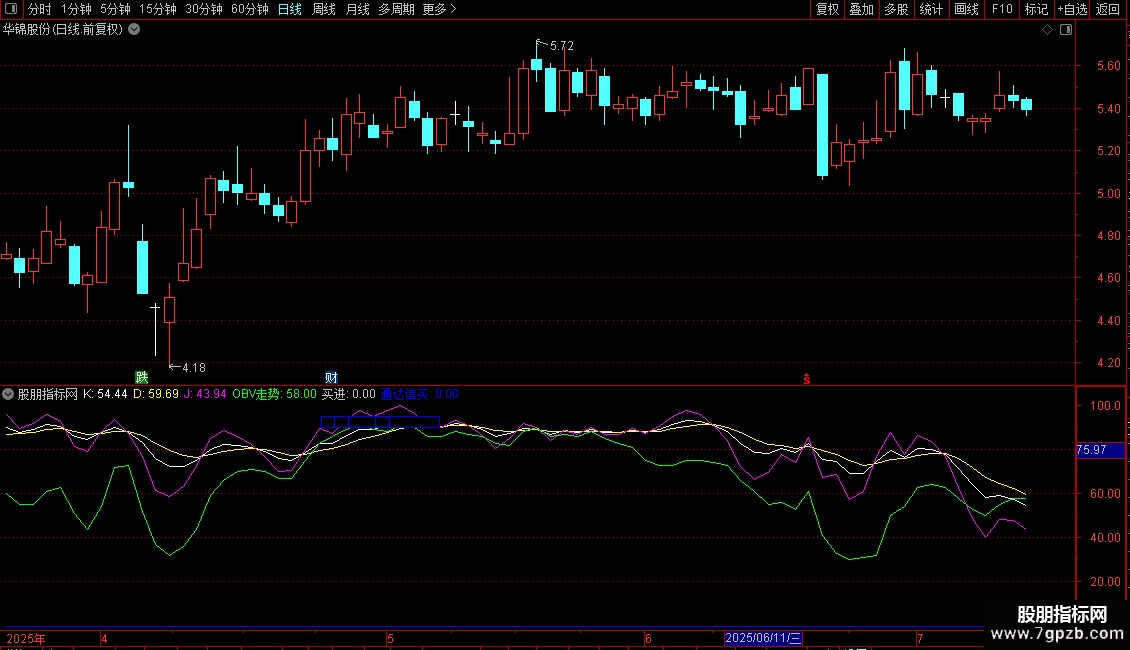This screenshot has height=650, width=1130.
Task: Switch to the 分时 intraday view
Action: [x=40, y=9]
